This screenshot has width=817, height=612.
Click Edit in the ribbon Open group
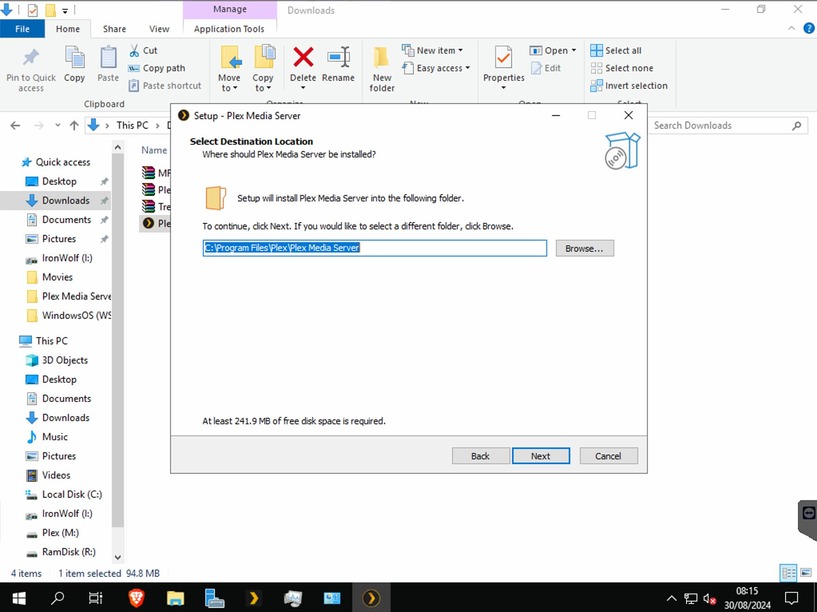(546, 68)
